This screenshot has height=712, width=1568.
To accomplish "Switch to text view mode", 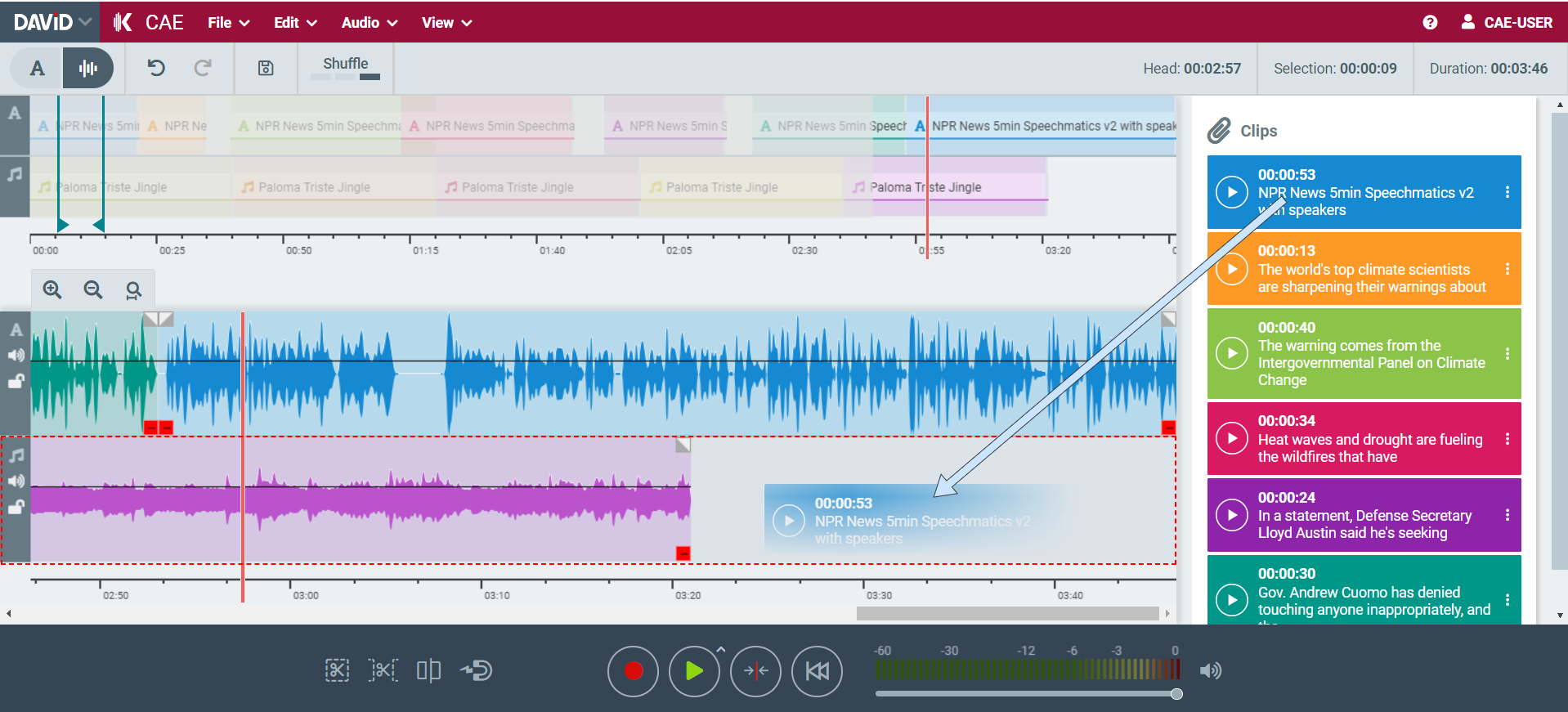I will tap(37, 68).
